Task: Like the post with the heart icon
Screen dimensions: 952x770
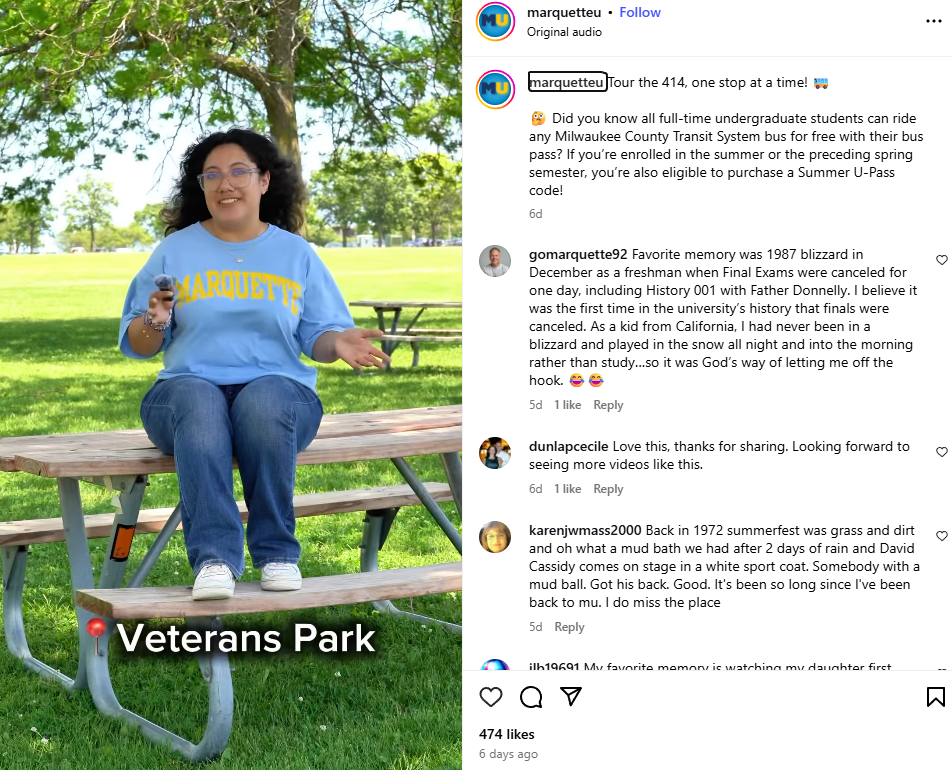Action: (x=491, y=697)
